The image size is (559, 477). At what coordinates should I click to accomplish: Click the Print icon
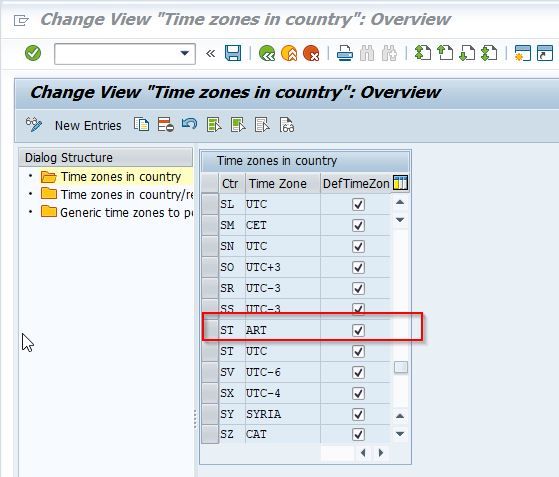point(345,53)
